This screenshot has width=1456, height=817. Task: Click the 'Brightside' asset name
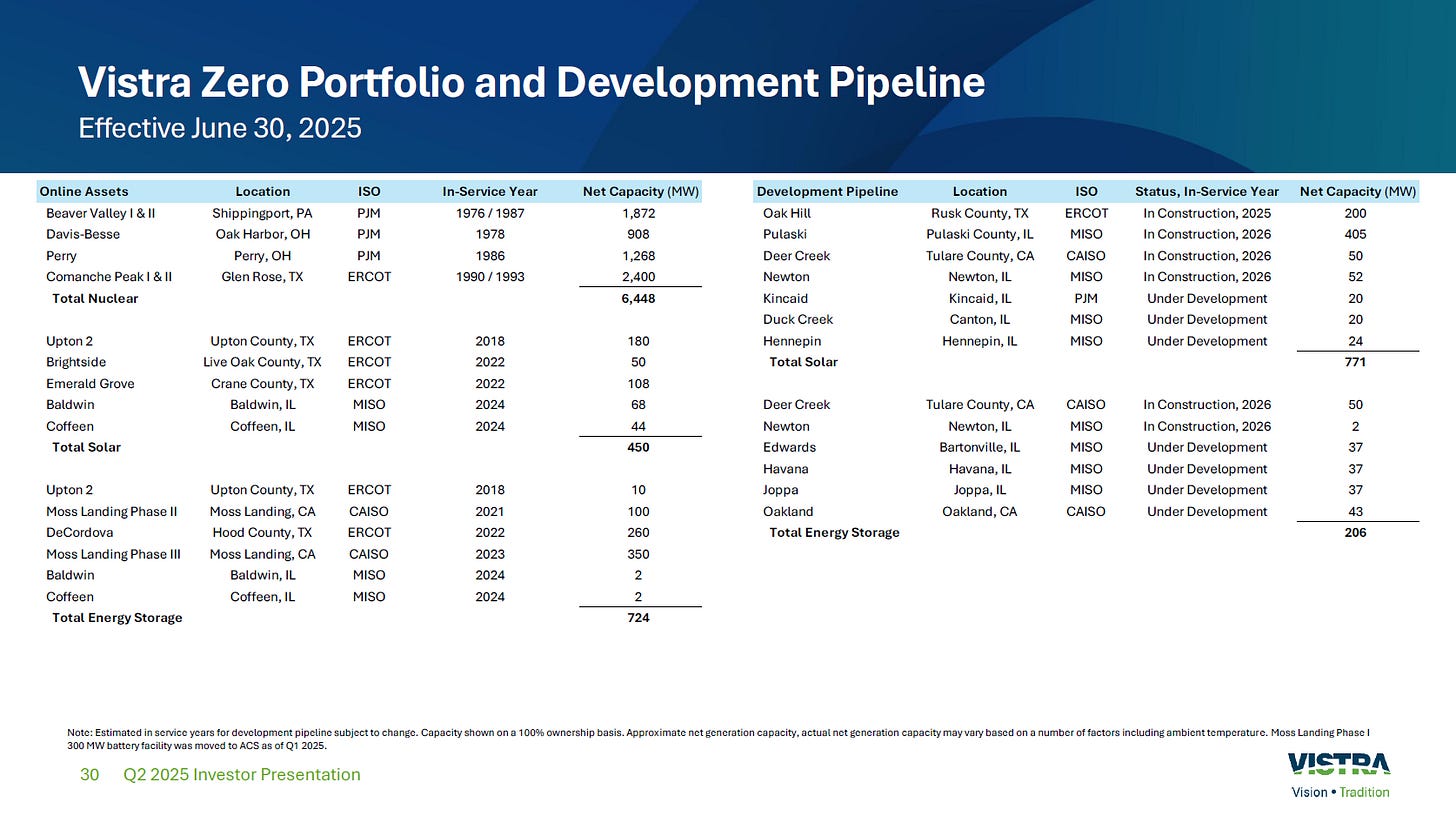75,362
